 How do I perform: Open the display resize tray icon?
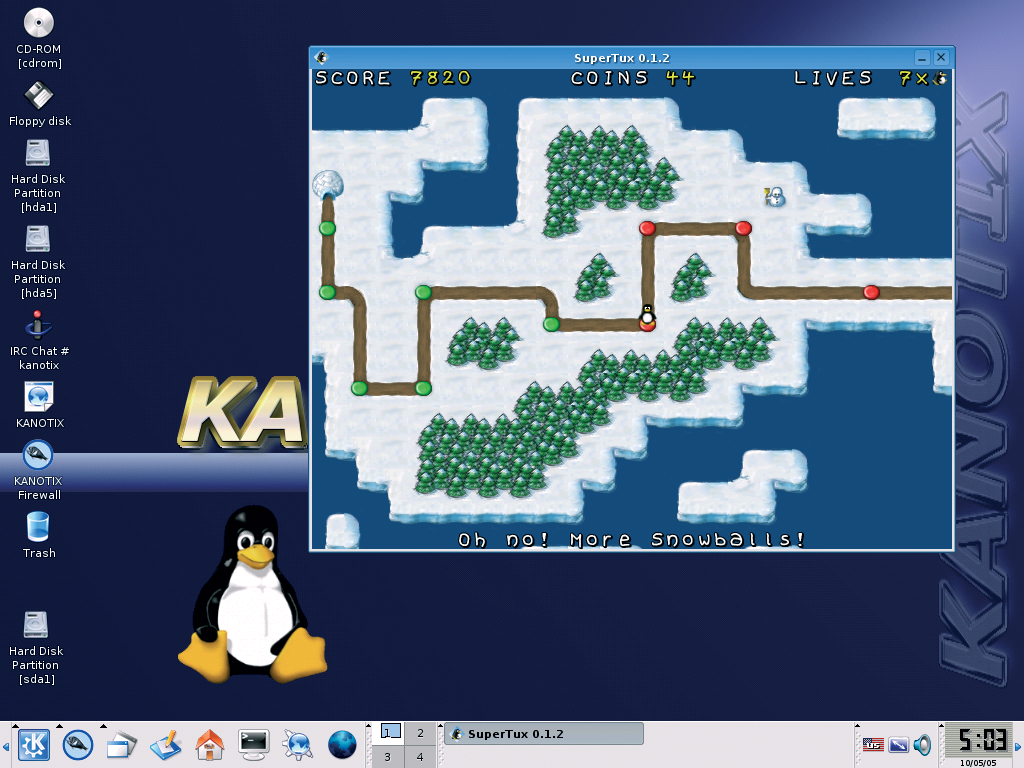(899, 744)
